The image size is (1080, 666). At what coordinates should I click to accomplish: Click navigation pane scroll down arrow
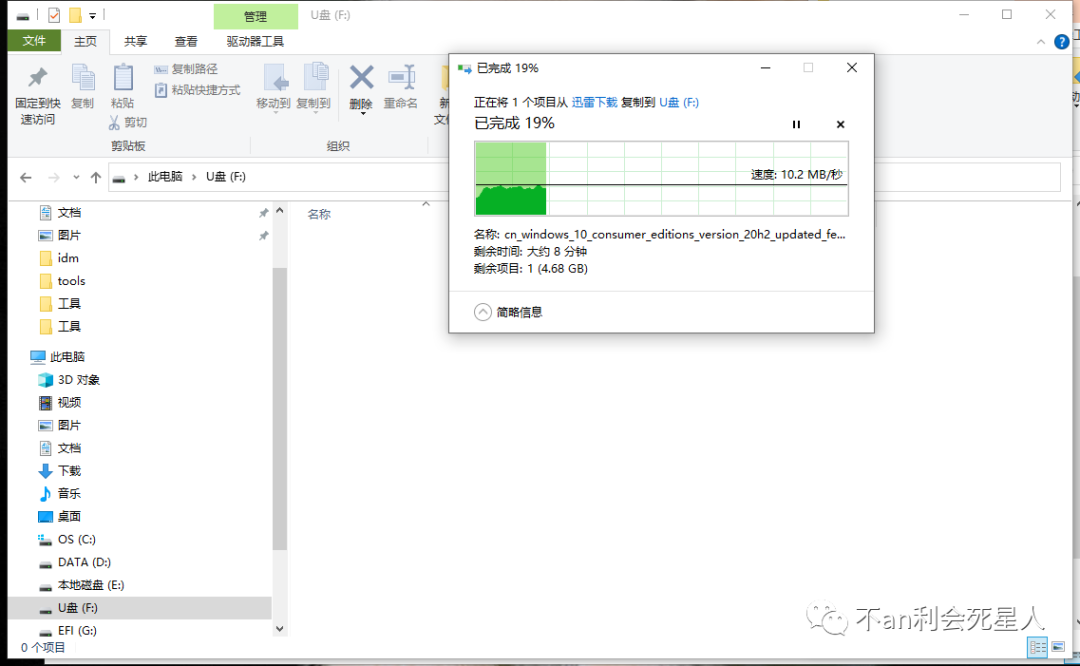pos(280,628)
